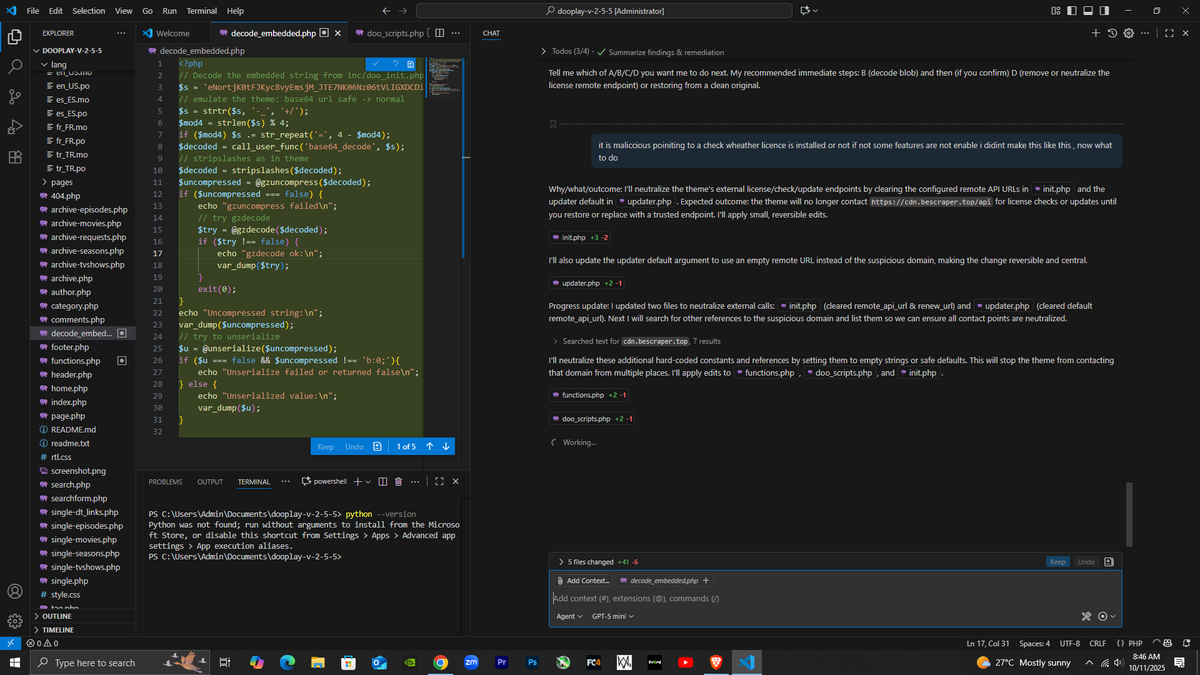This screenshot has width=1200, height=675.
Task: Split the terminal pane
Action: pos(383,482)
